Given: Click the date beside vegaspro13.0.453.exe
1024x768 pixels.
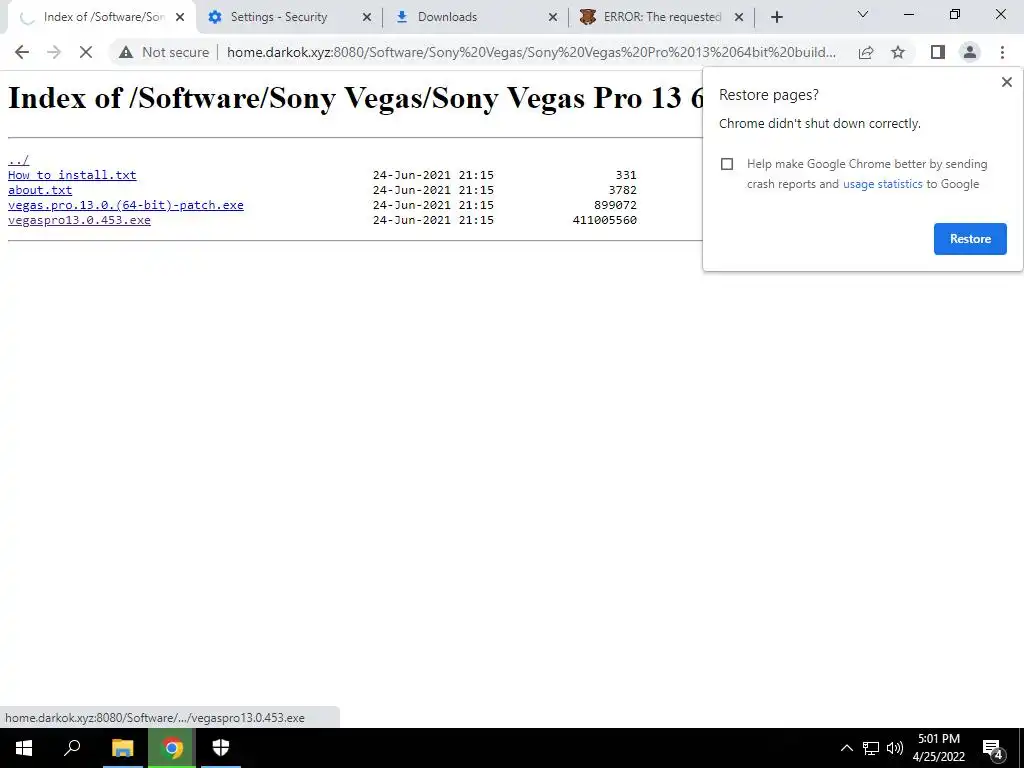Looking at the screenshot, I should click(433, 220).
